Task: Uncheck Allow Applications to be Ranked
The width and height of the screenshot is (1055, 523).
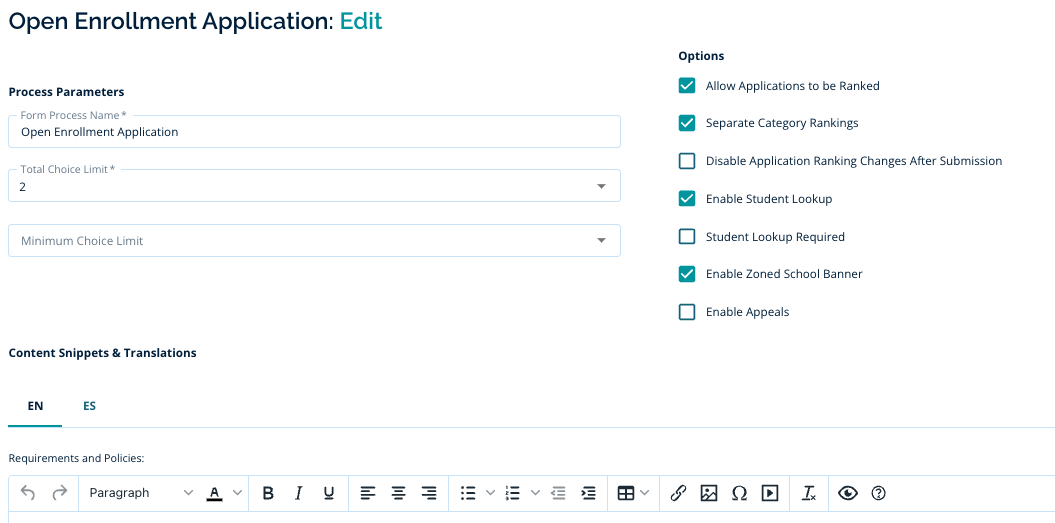Action: pos(687,86)
